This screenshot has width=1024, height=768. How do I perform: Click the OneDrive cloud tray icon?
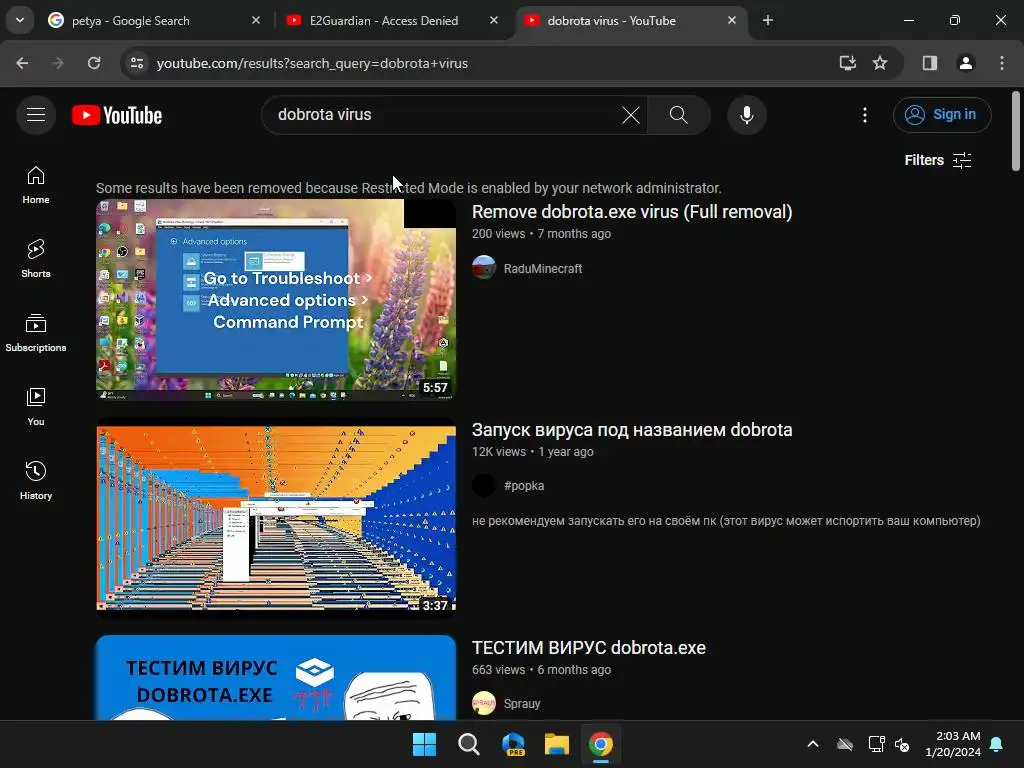point(845,744)
